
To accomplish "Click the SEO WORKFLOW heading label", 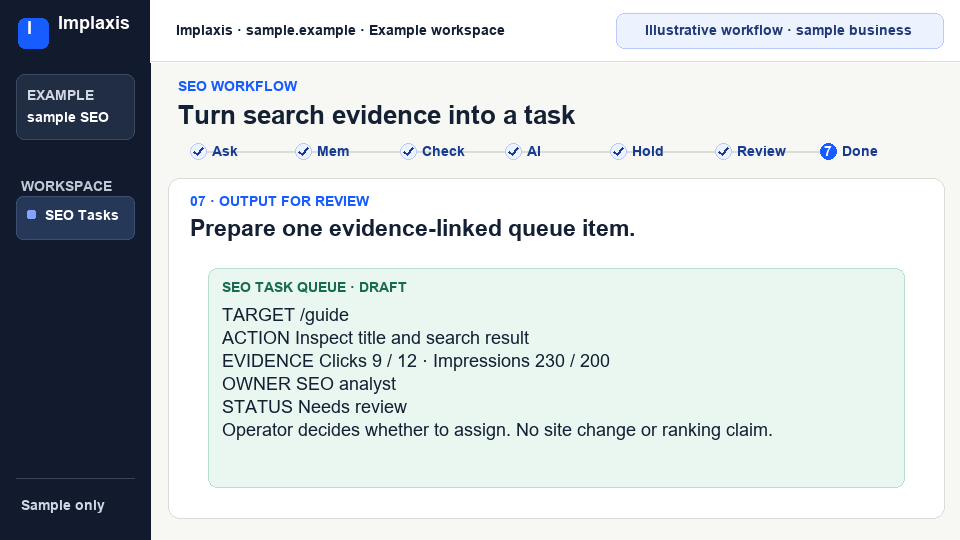I will pyautogui.click(x=238, y=86).
